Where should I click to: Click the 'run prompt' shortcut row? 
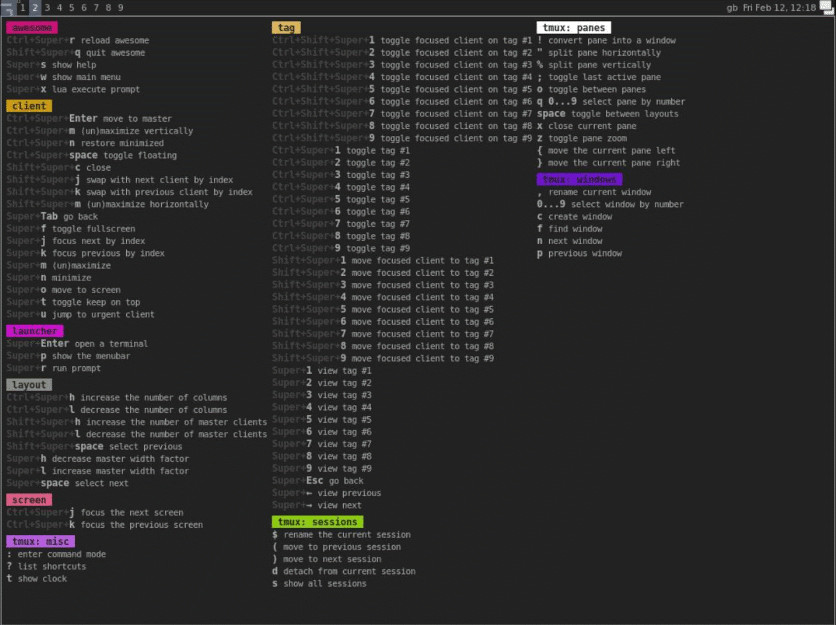click(54, 368)
